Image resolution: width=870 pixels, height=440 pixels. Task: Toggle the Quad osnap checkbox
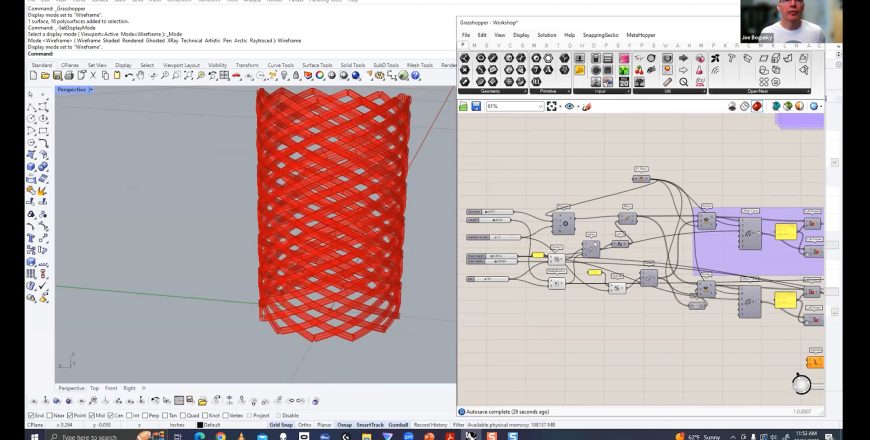pos(184,415)
